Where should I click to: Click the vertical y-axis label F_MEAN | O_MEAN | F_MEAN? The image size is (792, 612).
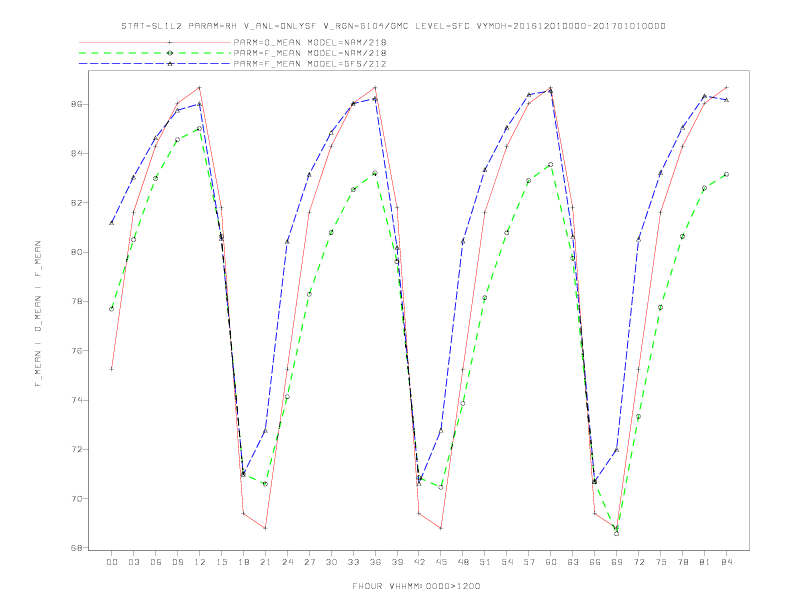pos(38,314)
